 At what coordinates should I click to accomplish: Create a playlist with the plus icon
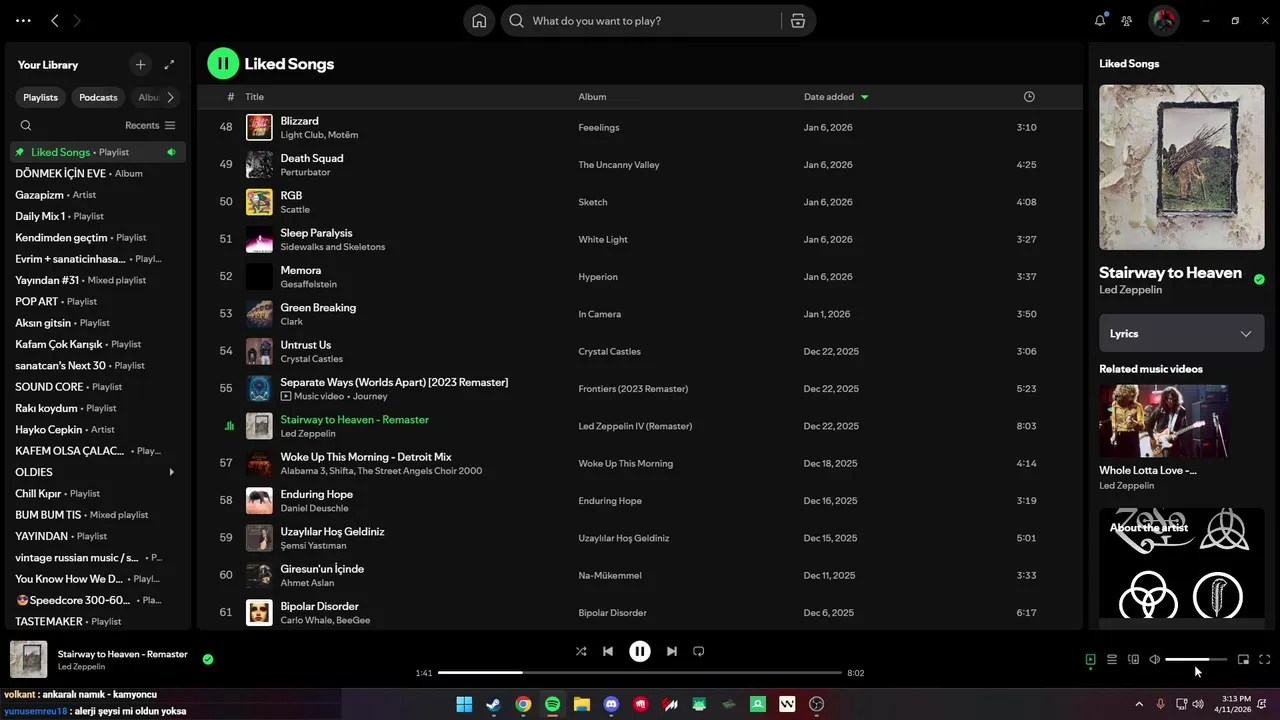[x=140, y=64]
